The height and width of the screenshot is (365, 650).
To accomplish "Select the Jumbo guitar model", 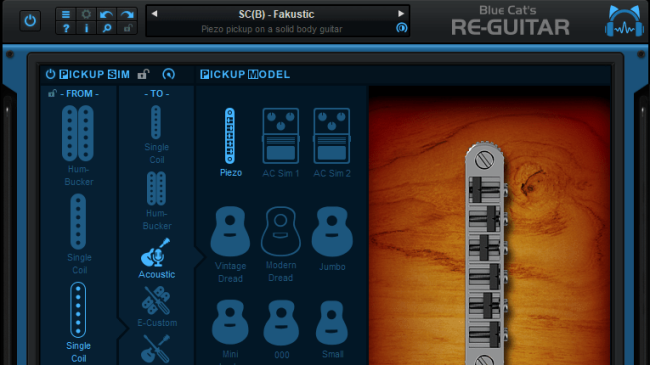I will (x=332, y=239).
